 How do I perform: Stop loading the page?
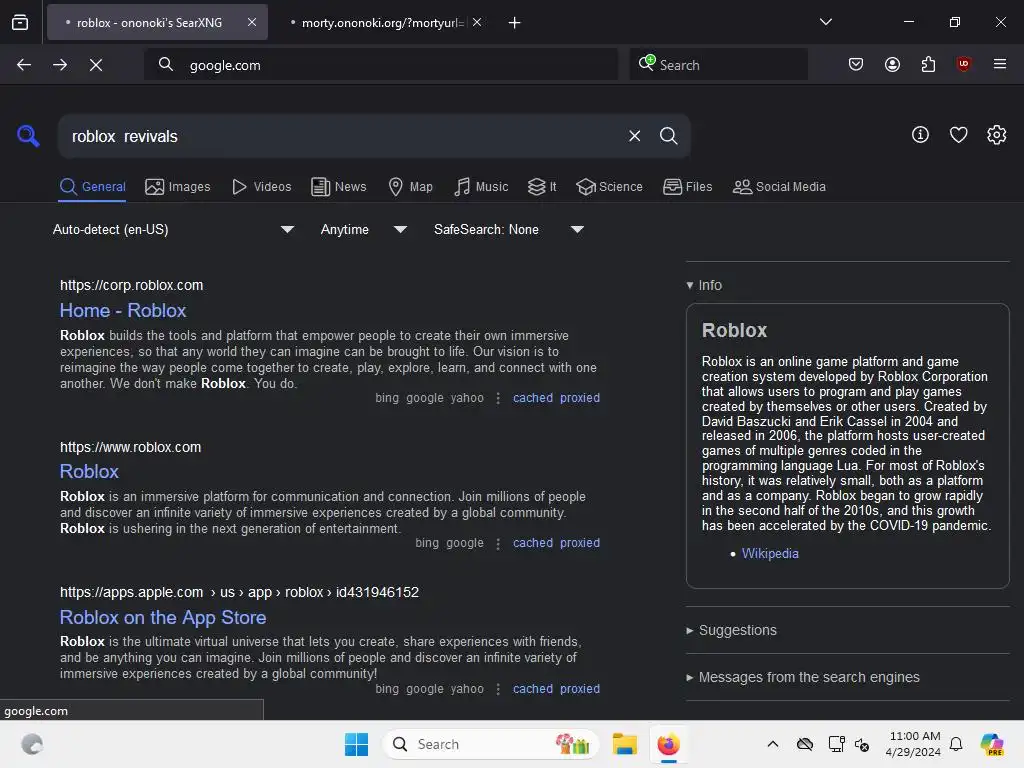click(x=96, y=65)
